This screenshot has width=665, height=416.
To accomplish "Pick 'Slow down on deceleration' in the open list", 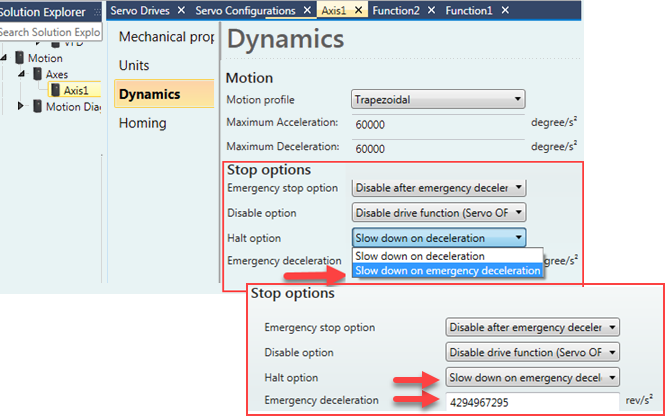I will click(420, 256).
